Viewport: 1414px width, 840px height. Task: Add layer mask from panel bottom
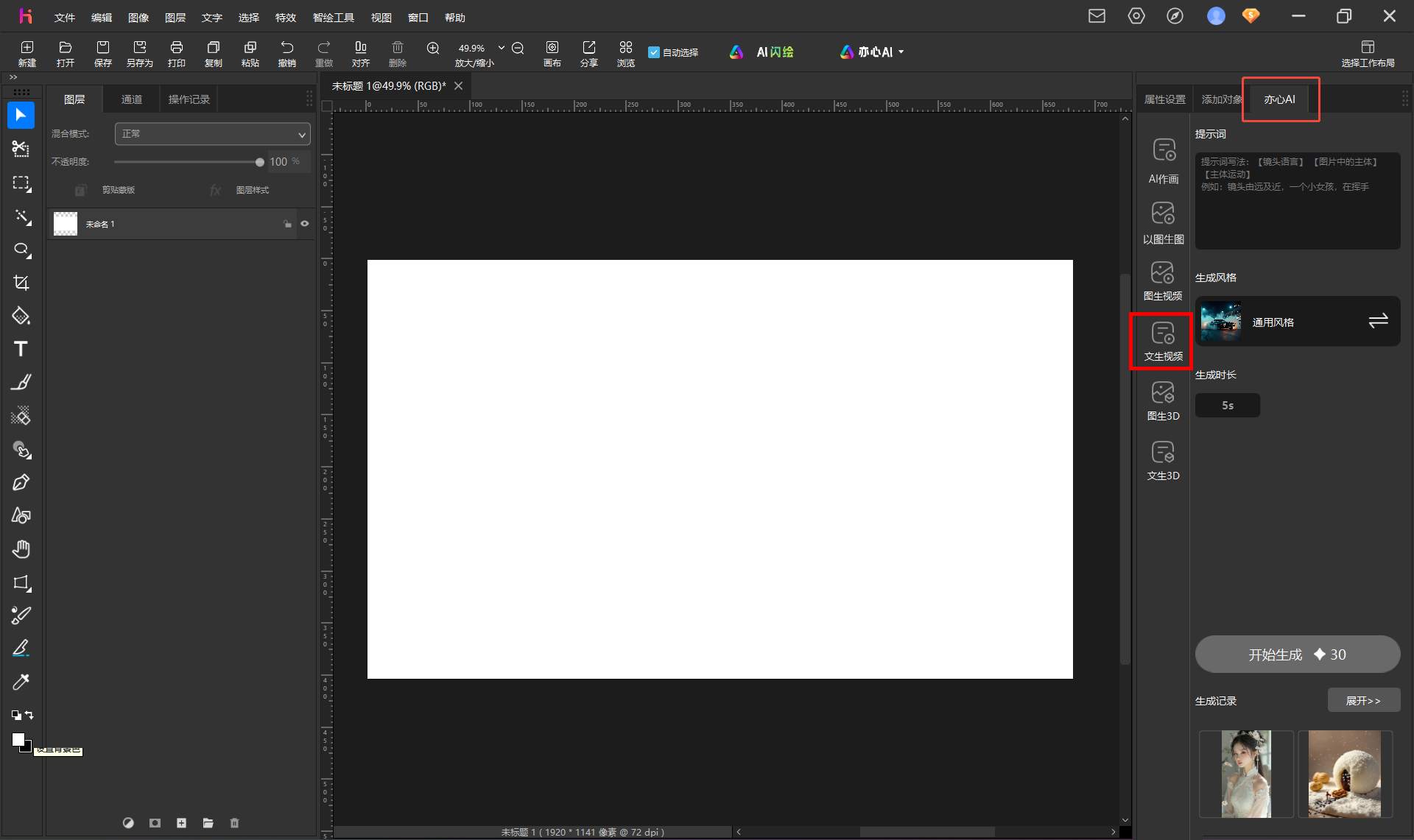click(x=155, y=823)
